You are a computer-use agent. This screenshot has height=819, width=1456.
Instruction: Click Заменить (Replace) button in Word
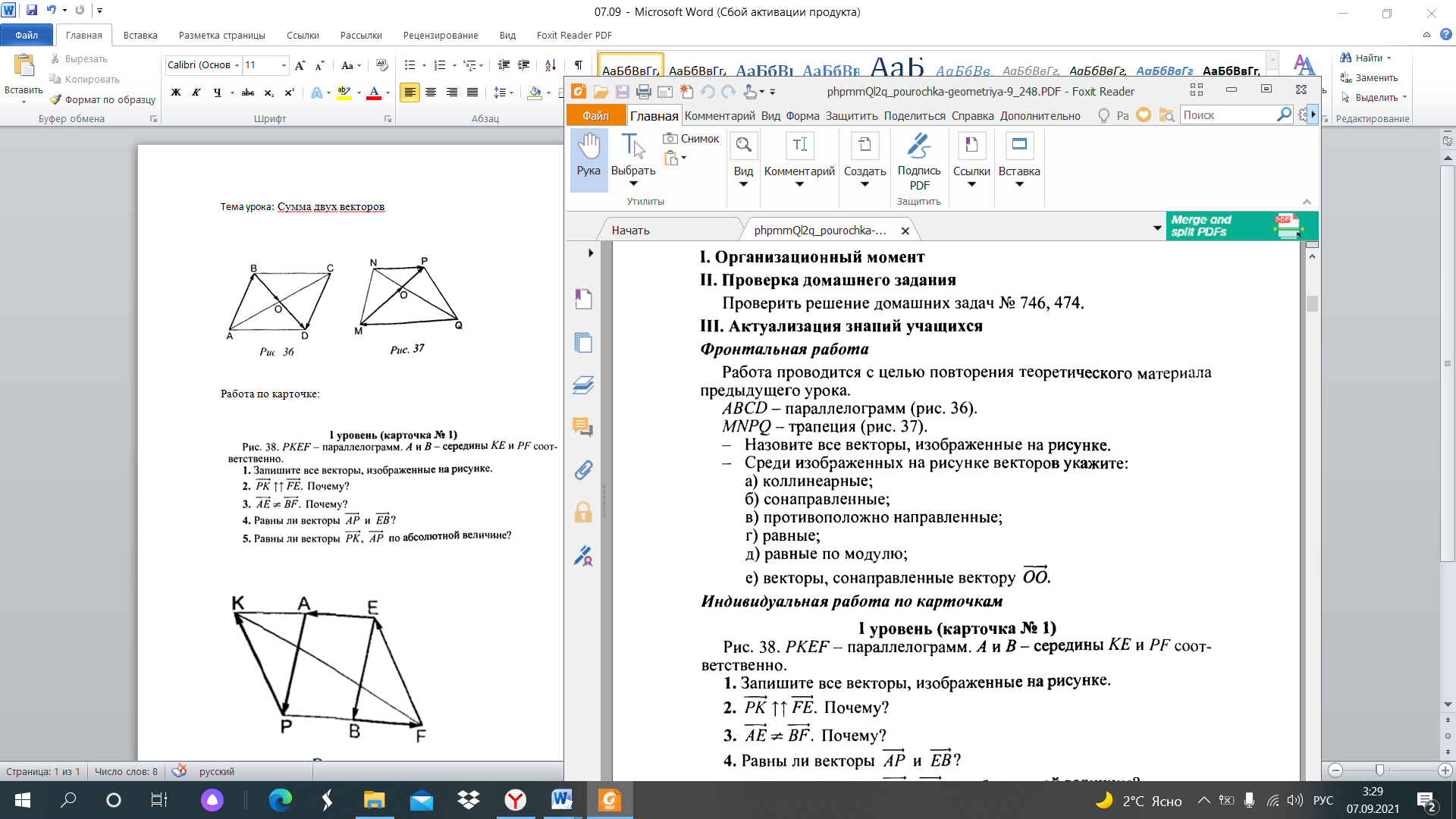tap(1370, 77)
